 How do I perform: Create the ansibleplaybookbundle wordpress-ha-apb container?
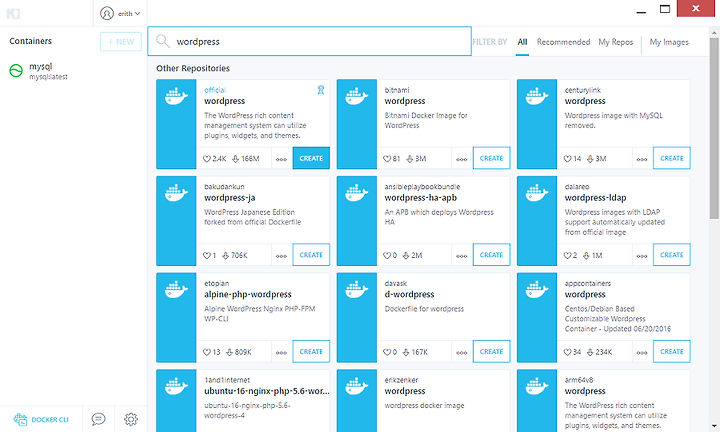pos(491,255)
